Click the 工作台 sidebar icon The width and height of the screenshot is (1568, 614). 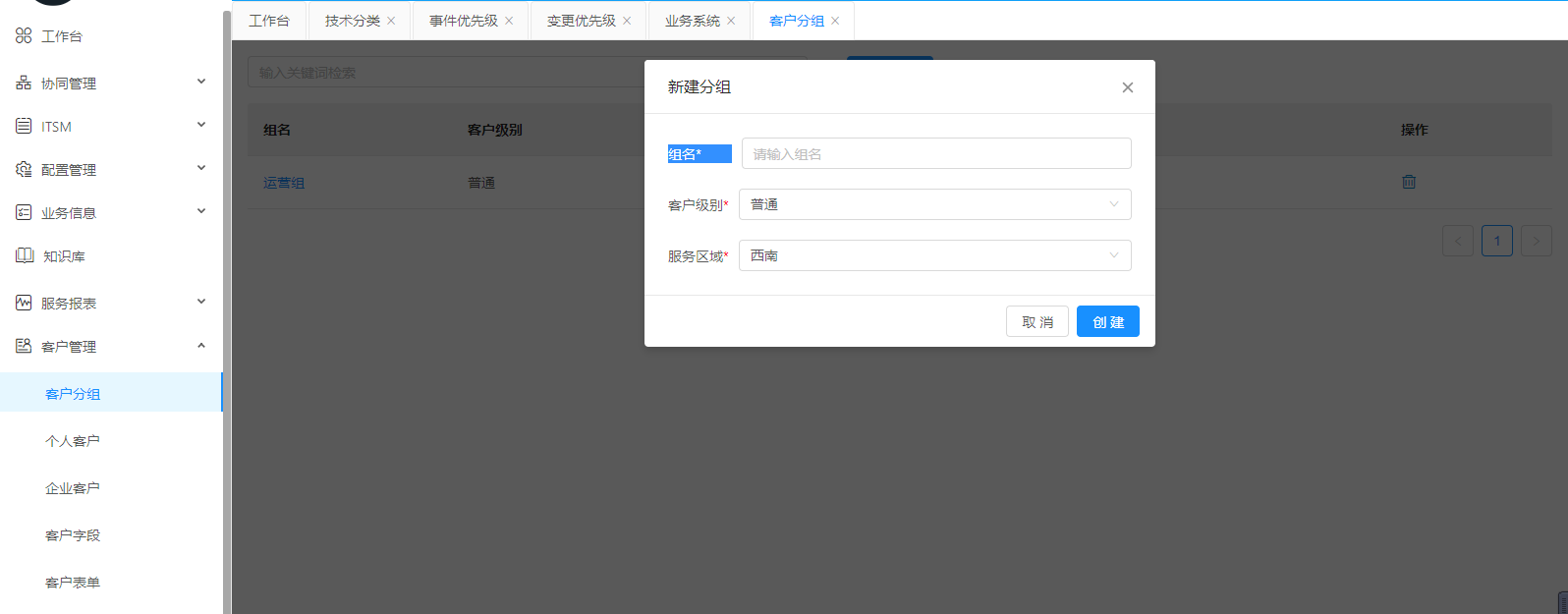point(24,35)
